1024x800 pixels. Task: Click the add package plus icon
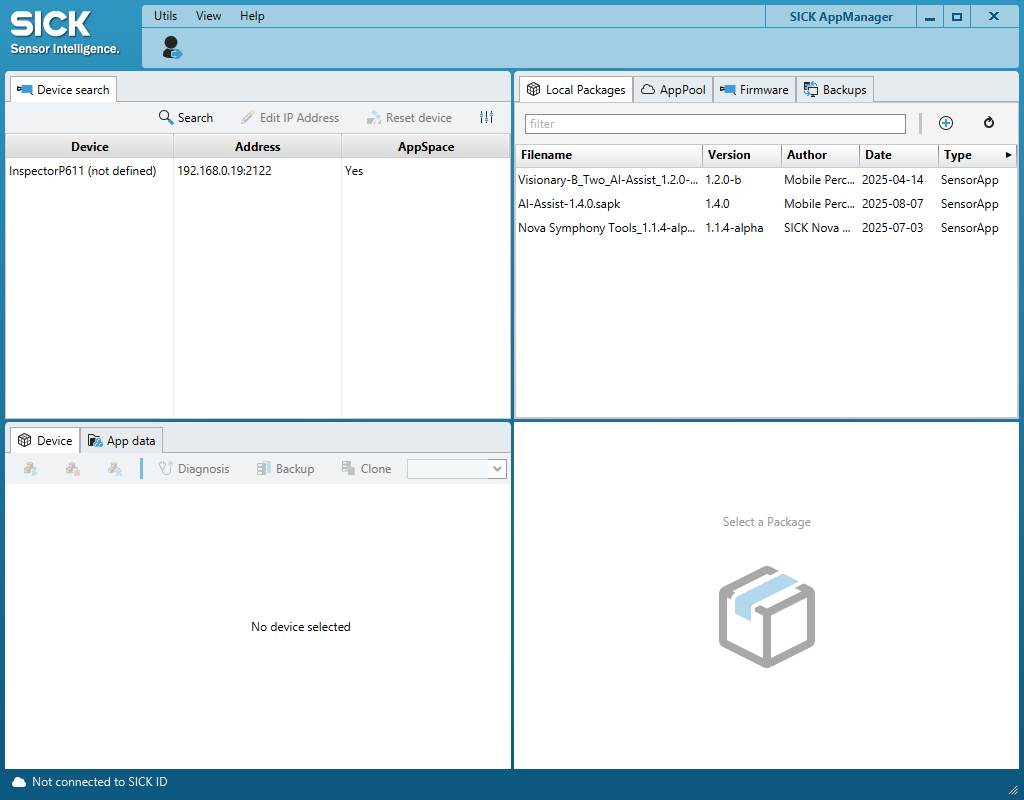[945, 123]
